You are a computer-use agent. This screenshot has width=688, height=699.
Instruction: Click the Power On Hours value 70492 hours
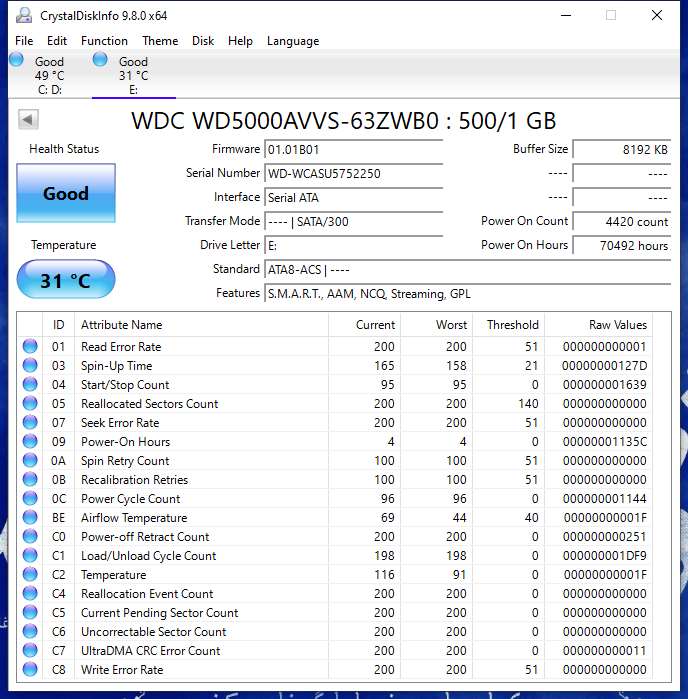pyautogui.click(x=622, y=246)
